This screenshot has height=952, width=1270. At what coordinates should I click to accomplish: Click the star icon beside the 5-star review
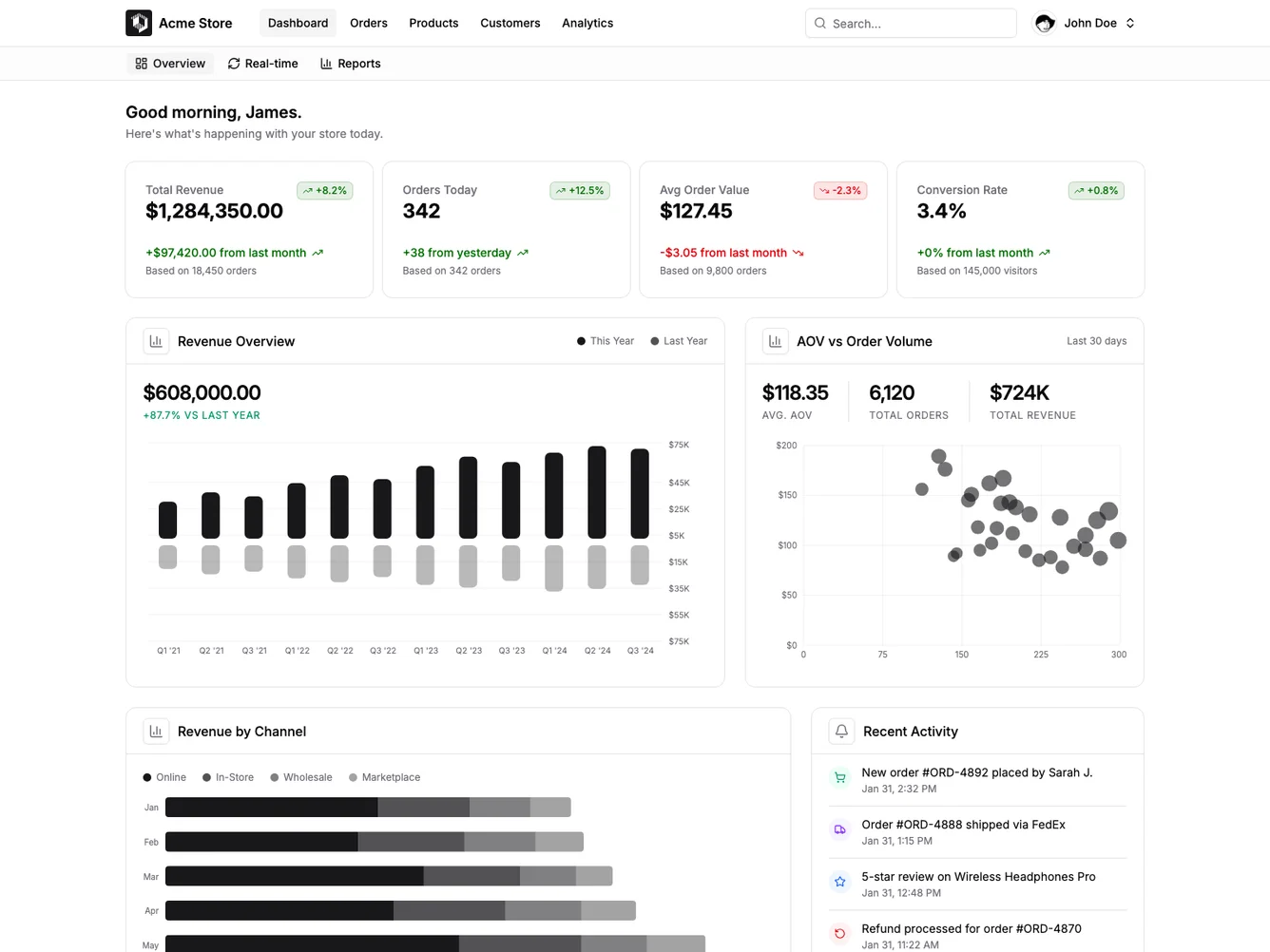839,882
